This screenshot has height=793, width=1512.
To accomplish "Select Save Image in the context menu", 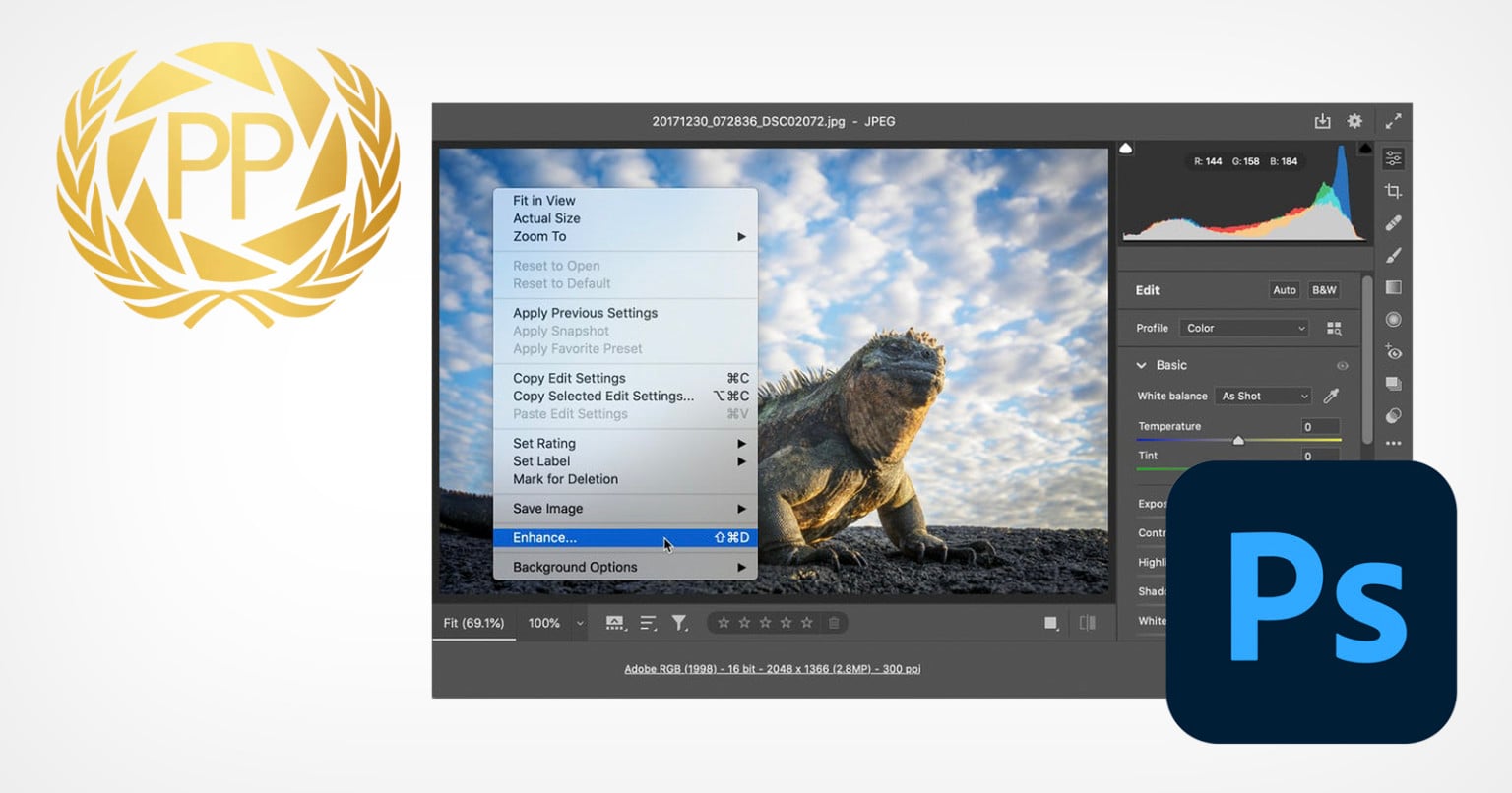I will [x=547, y=509].
